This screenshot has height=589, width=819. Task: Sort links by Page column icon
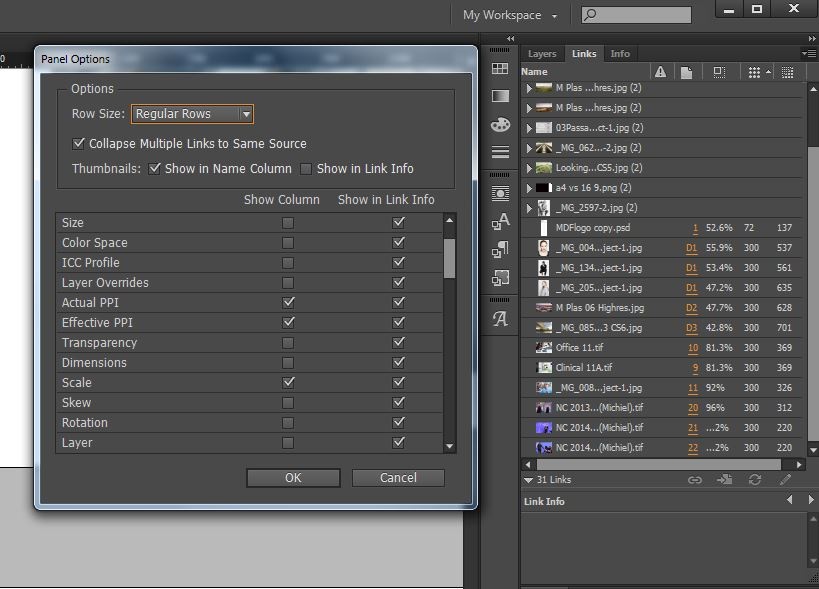pyautogui.click(x=686, y=72)
